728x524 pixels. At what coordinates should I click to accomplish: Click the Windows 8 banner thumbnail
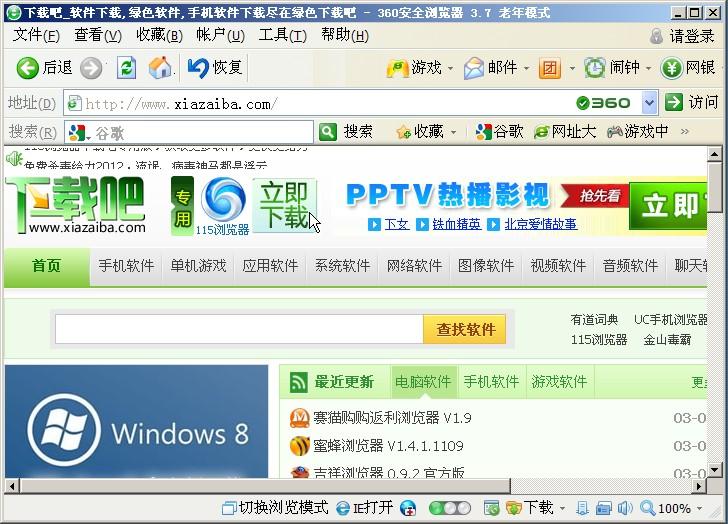[x=136, y=421]
